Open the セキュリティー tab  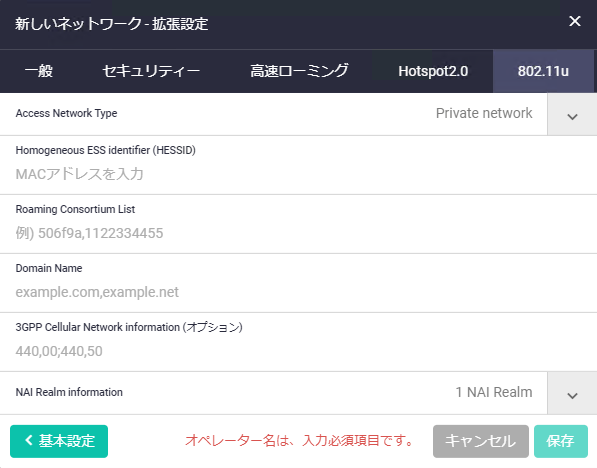[151, 71]
